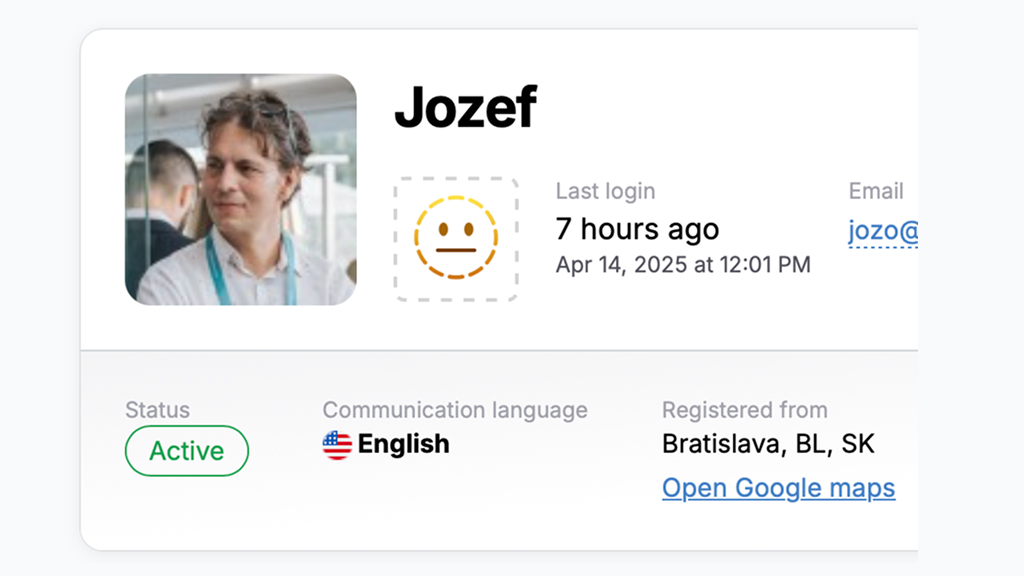Click the divider line between card sections
Viewport: 1024px width, 576px height.
(499, 351)
